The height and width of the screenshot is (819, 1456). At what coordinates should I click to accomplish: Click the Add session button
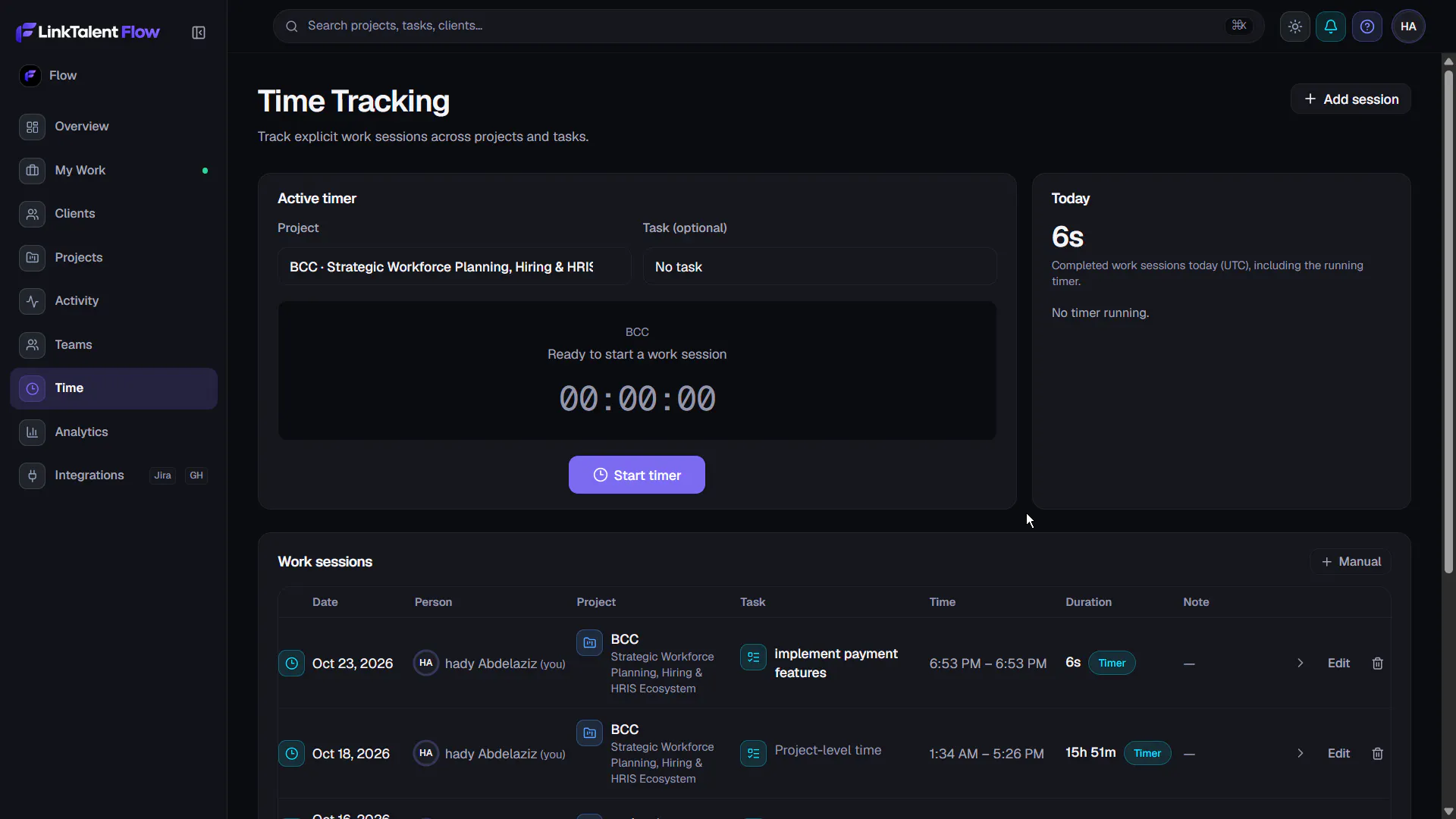1351,99
